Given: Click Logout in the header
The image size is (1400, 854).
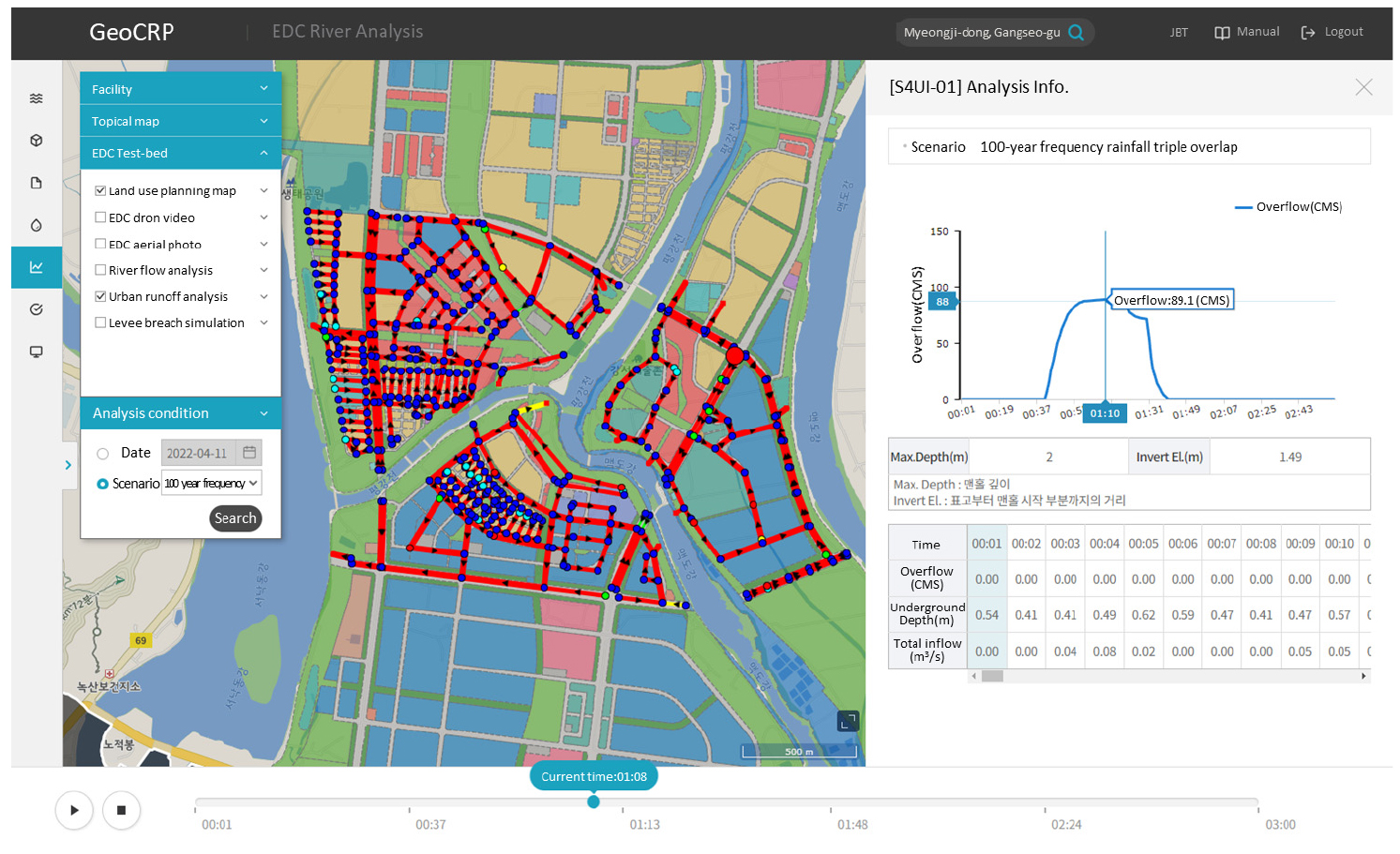Looking at the screenshot, I should coord(1332,32).
